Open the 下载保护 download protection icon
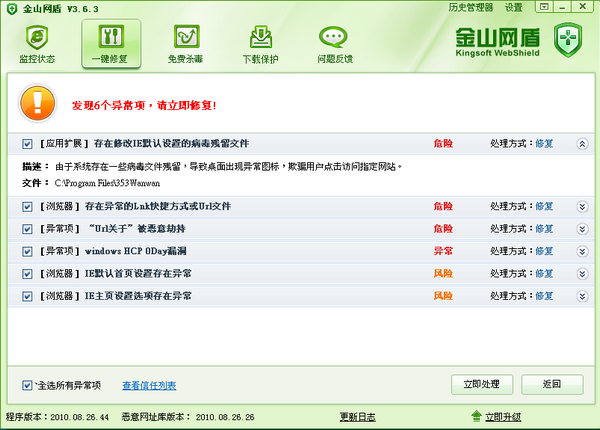Screen dimensions: 600x430 [261, 37]
